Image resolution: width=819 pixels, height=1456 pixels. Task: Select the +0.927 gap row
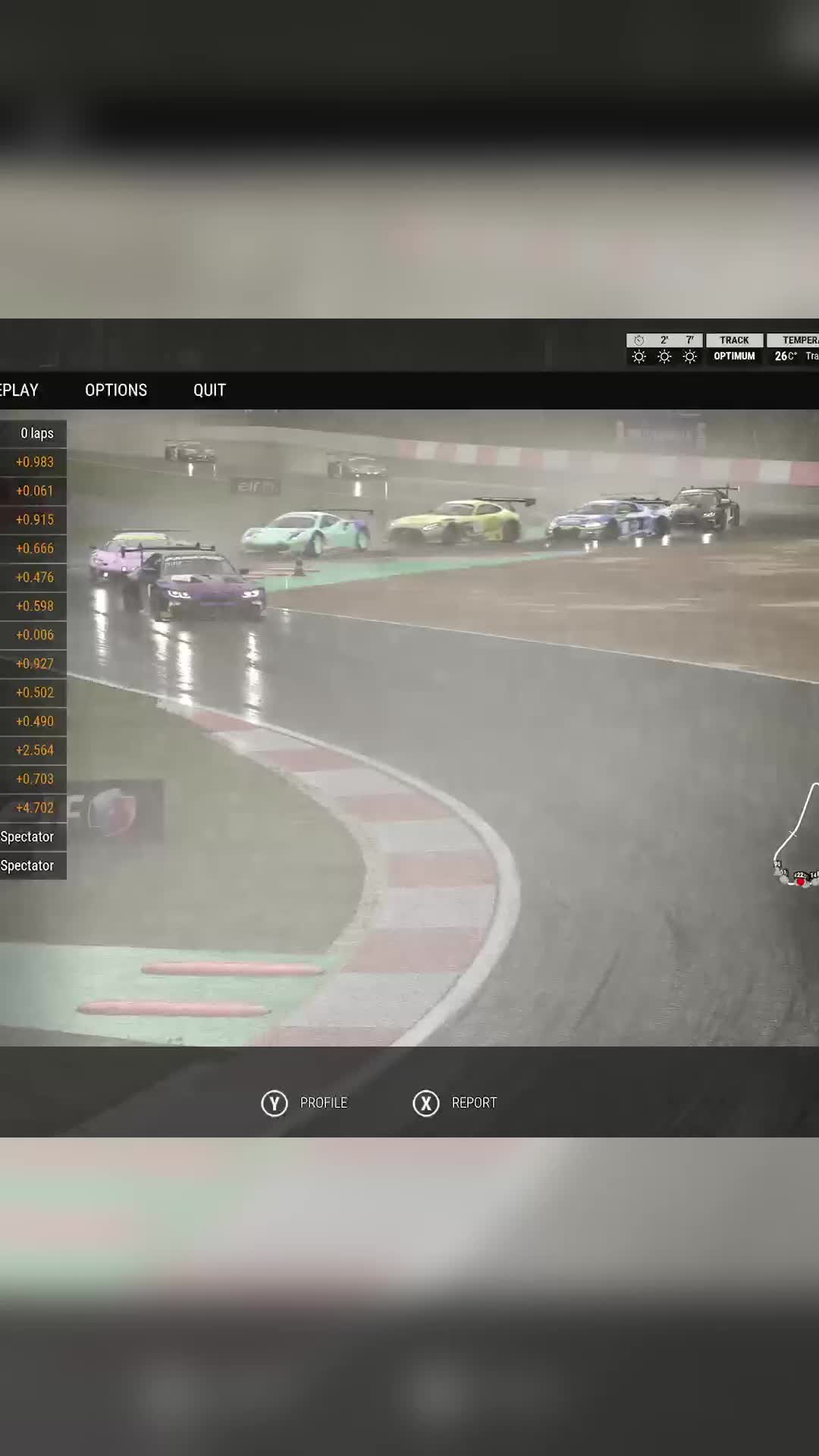coord(33,664)
